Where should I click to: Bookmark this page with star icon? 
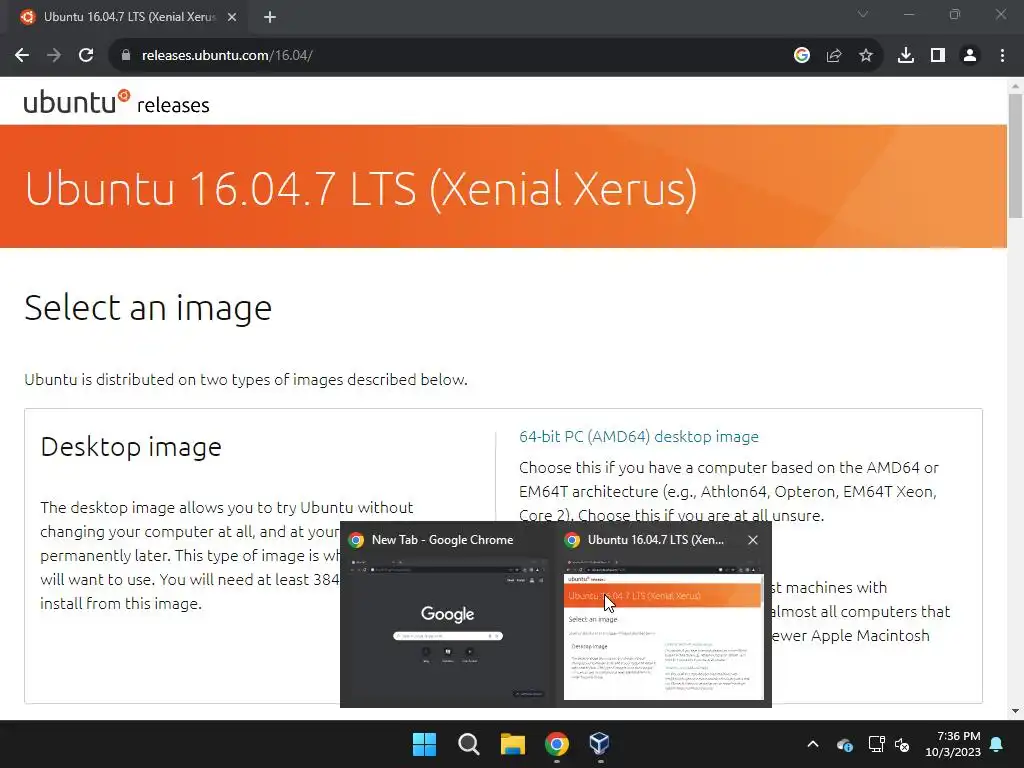point(866,56)
